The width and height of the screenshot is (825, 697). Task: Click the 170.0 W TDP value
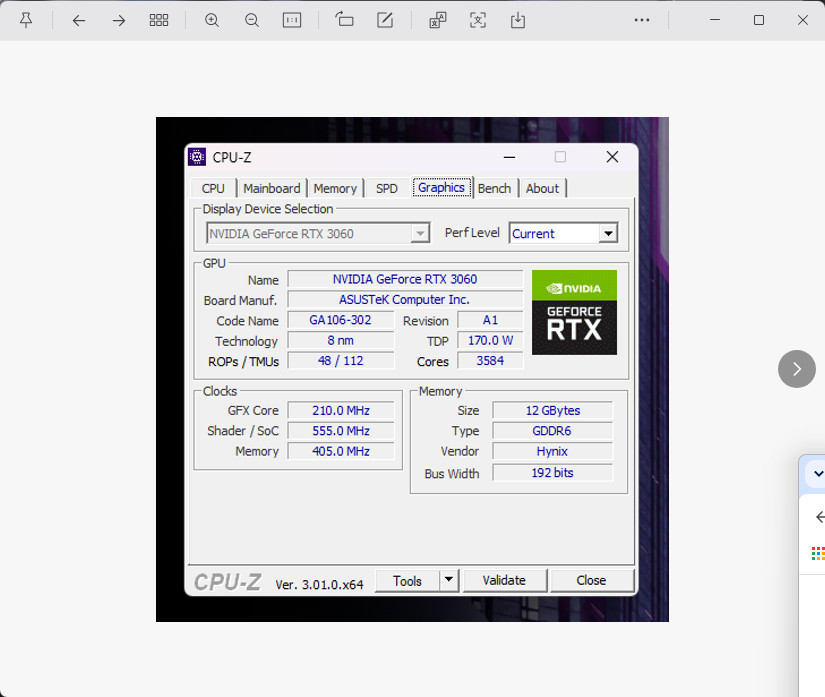[490, 340]
